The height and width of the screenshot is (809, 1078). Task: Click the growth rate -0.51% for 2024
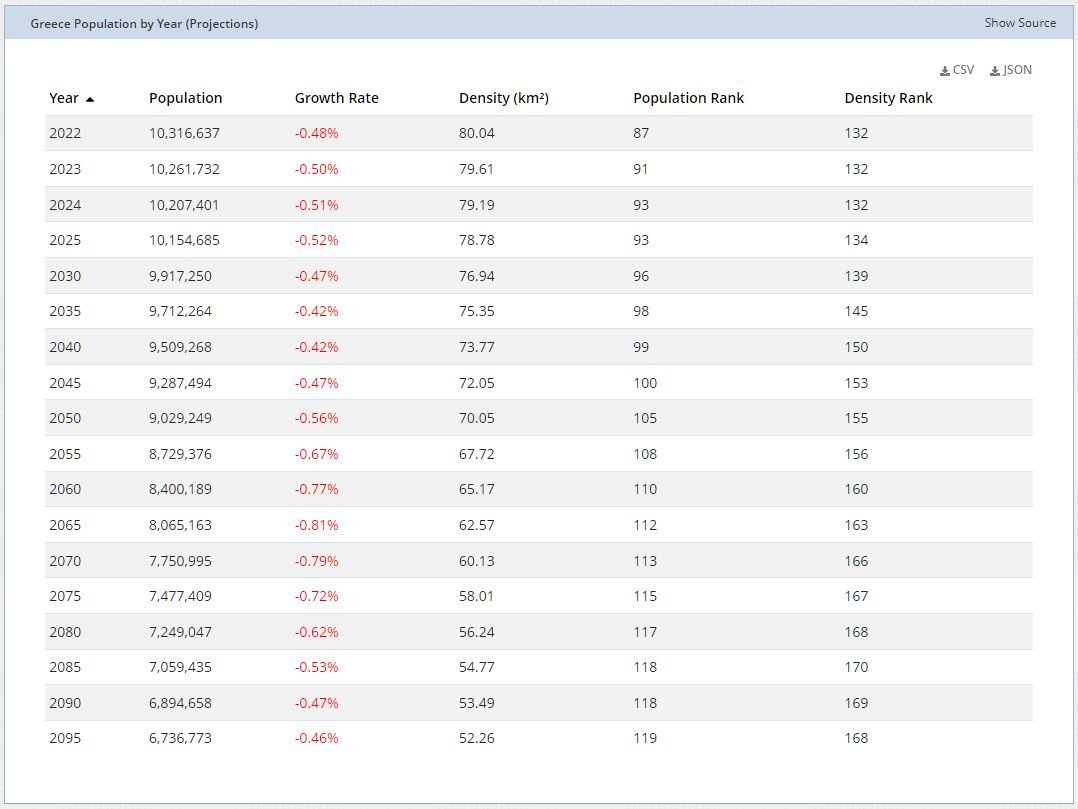[316, 205]
